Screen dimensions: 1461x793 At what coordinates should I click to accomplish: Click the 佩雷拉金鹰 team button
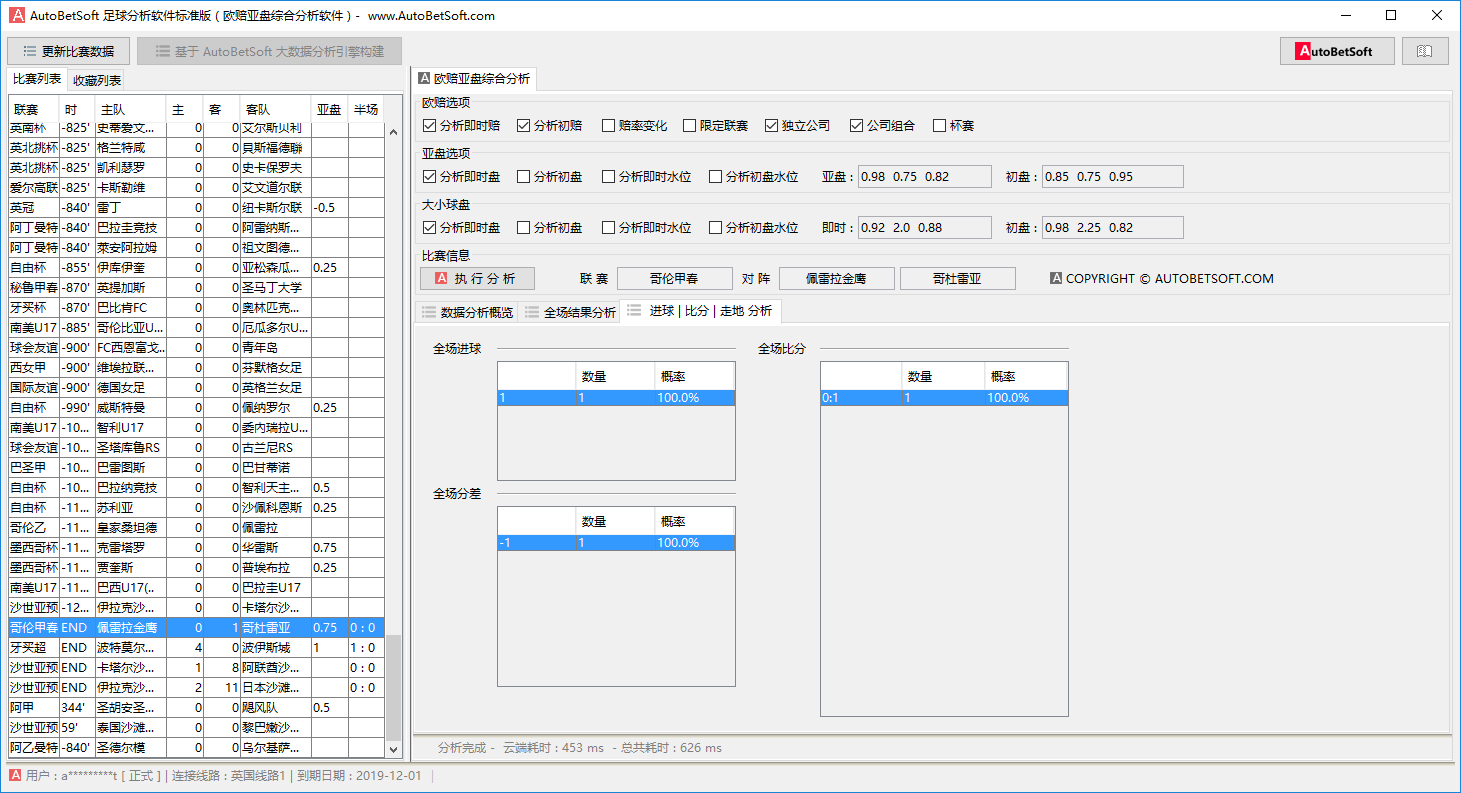(836, 279)
